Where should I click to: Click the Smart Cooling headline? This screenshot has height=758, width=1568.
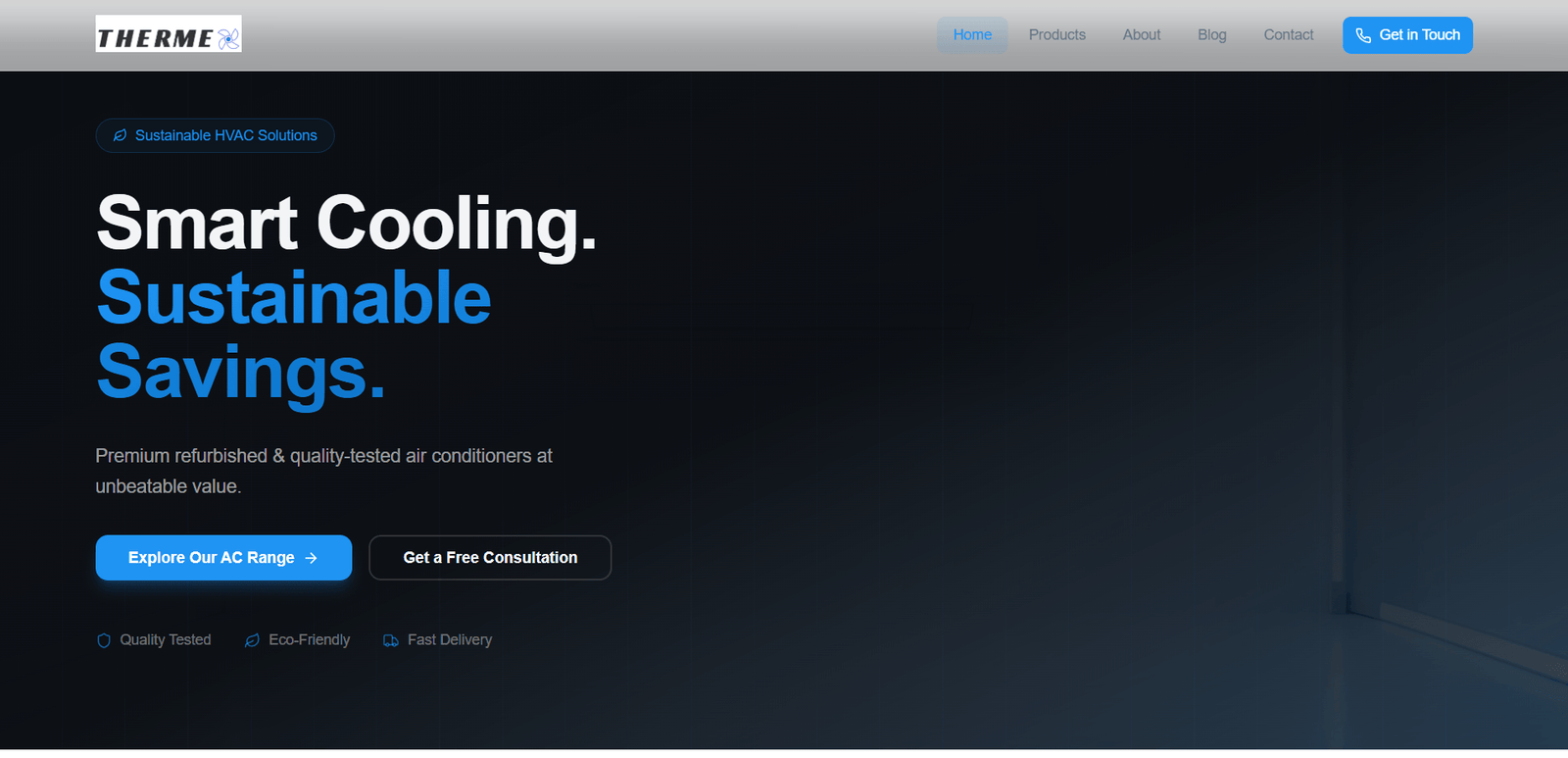[x=346, y=224]
